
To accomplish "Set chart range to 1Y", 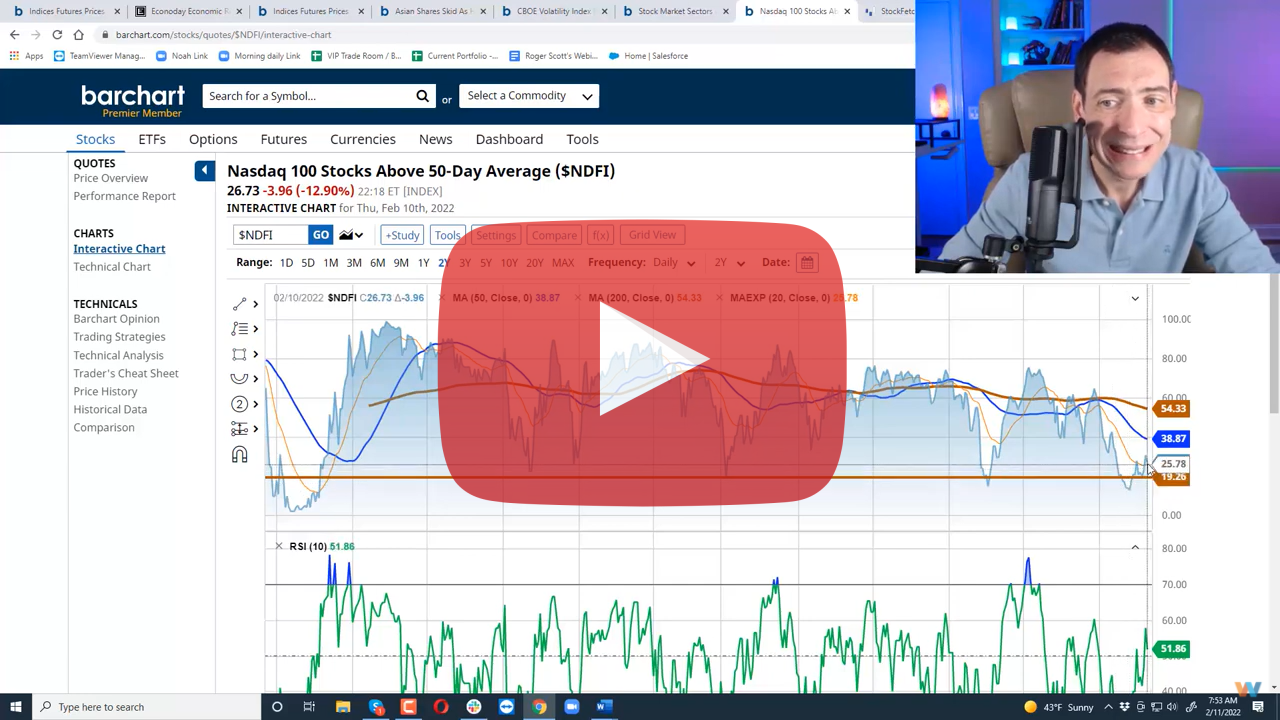I will pyautogui.click(x=423, y=263).
